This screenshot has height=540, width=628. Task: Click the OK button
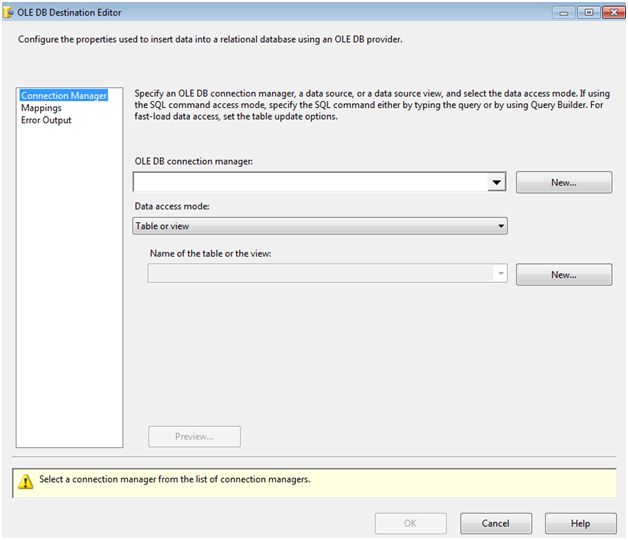pos(411,523)
